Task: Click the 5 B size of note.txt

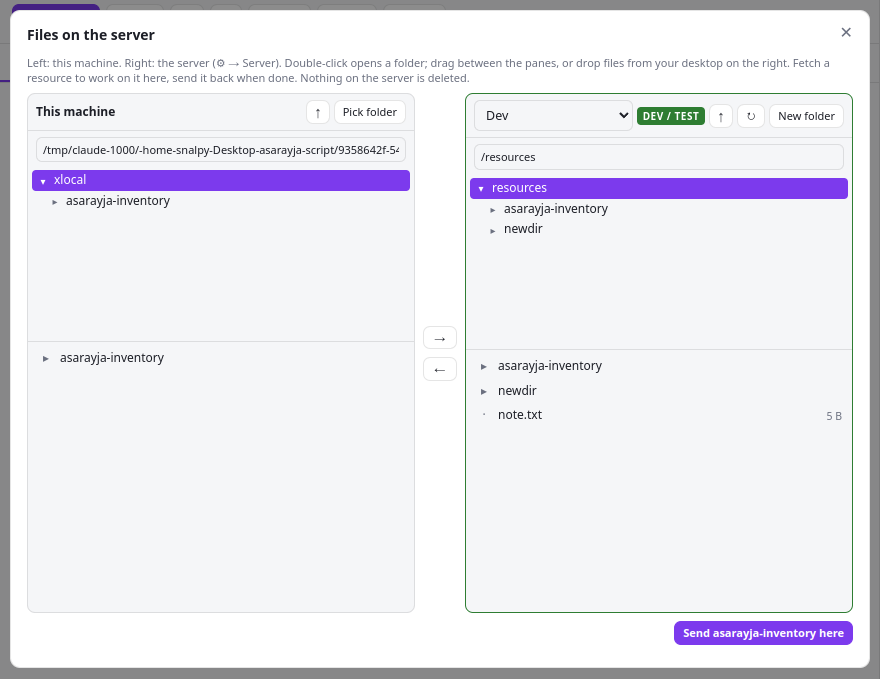Action: tap(833, 416)
